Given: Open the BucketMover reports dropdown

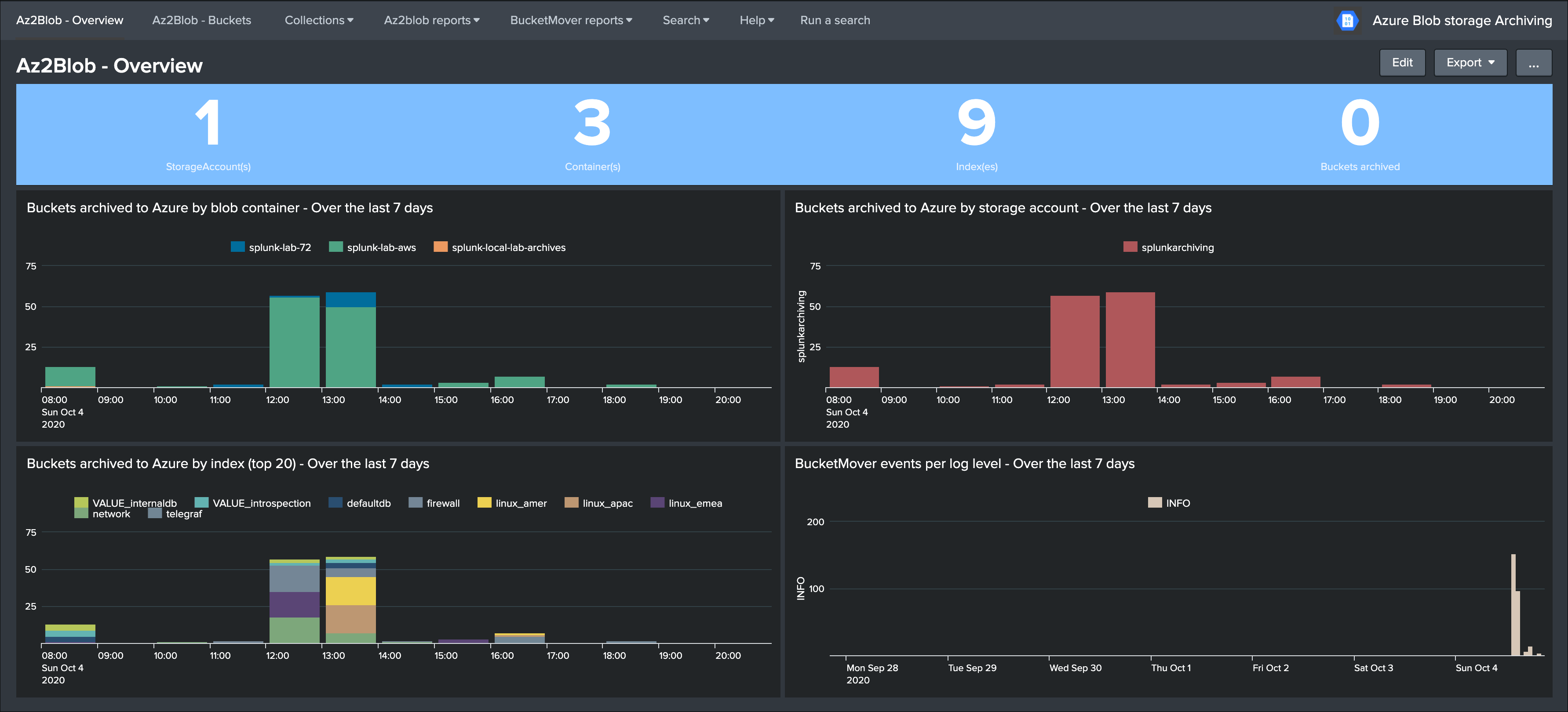Looking at the screenshot, I should click(570, 20).
